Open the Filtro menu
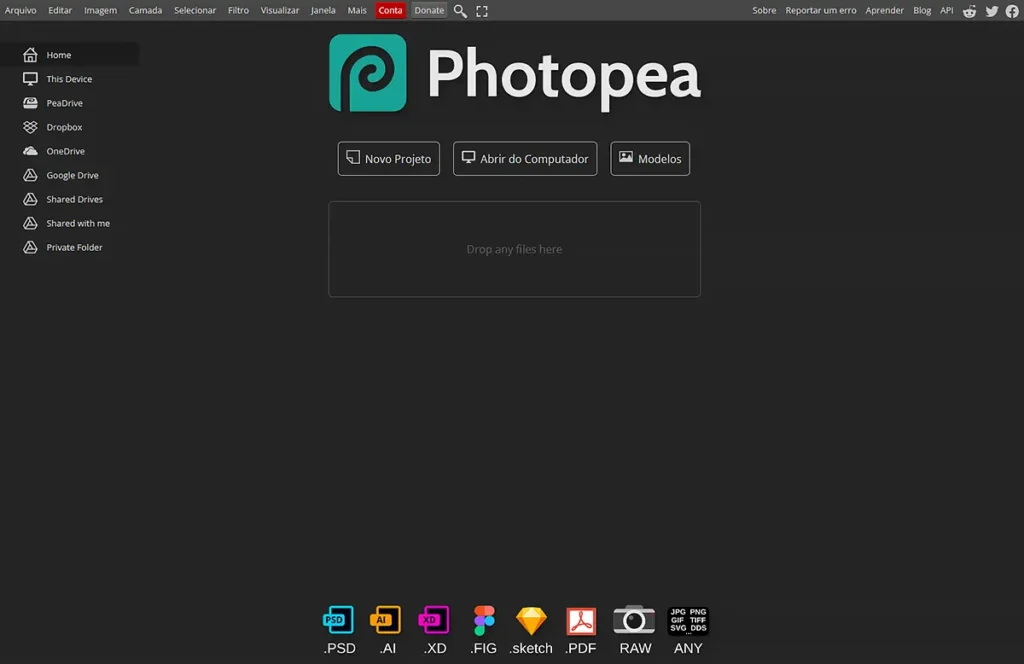 (x=238, y=10)
